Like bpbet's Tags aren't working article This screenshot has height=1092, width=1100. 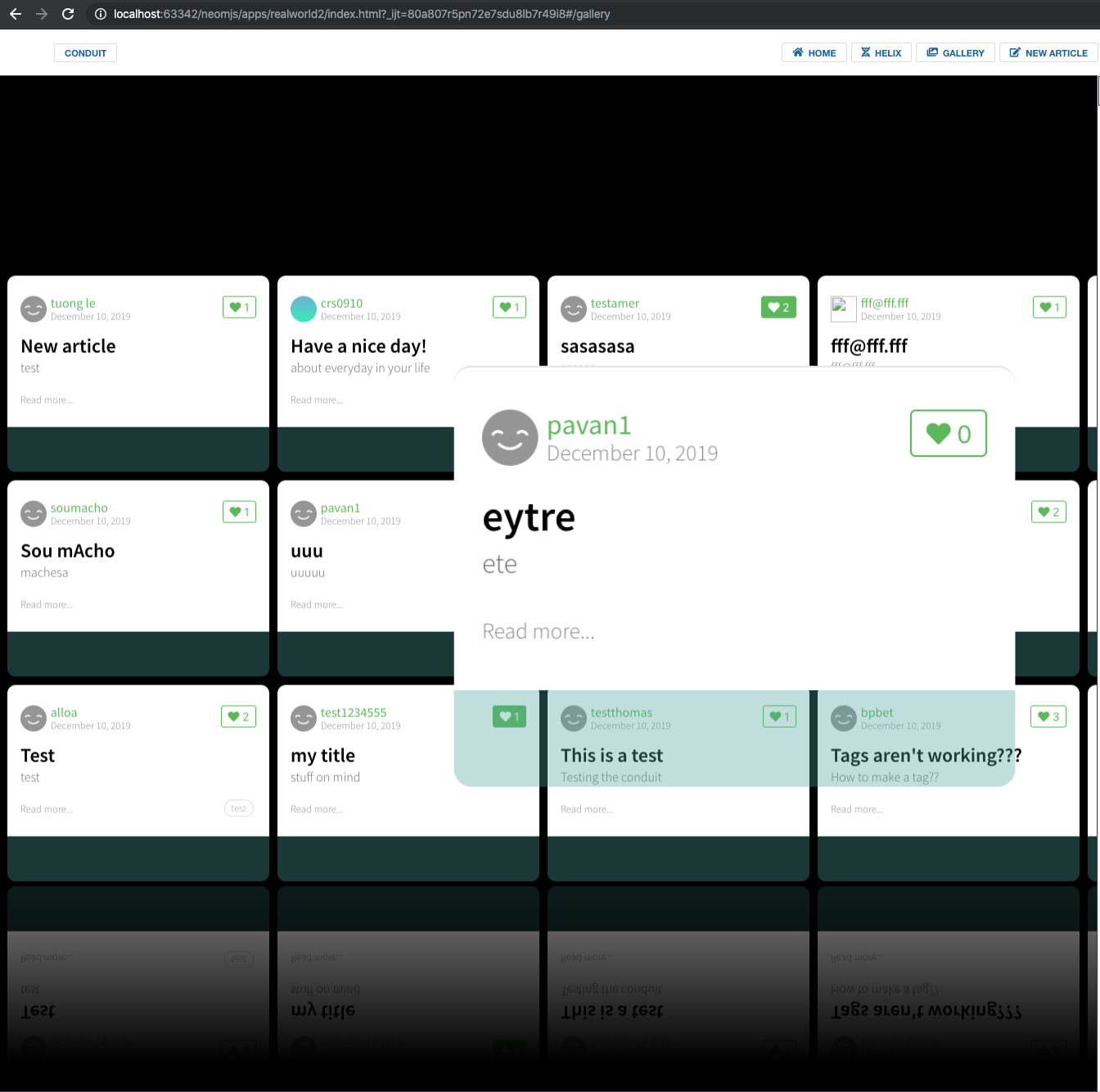pos(1048,716)
